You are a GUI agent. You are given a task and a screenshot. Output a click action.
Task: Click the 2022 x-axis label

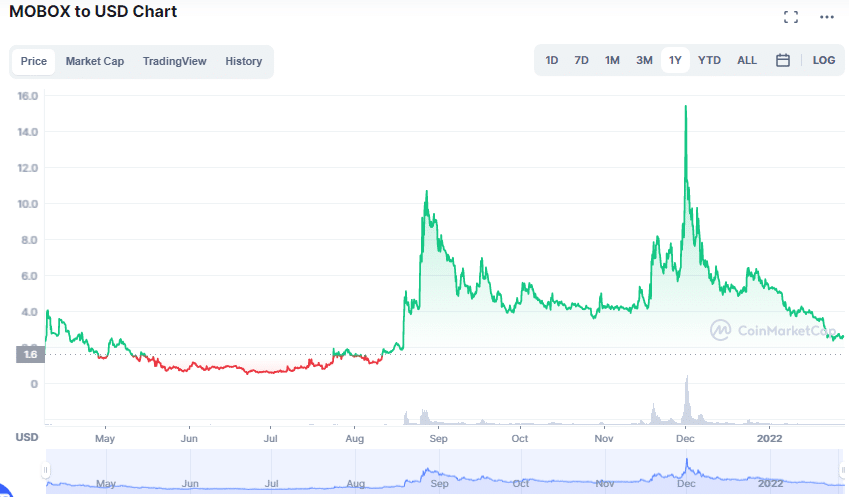tap(769, 439)
